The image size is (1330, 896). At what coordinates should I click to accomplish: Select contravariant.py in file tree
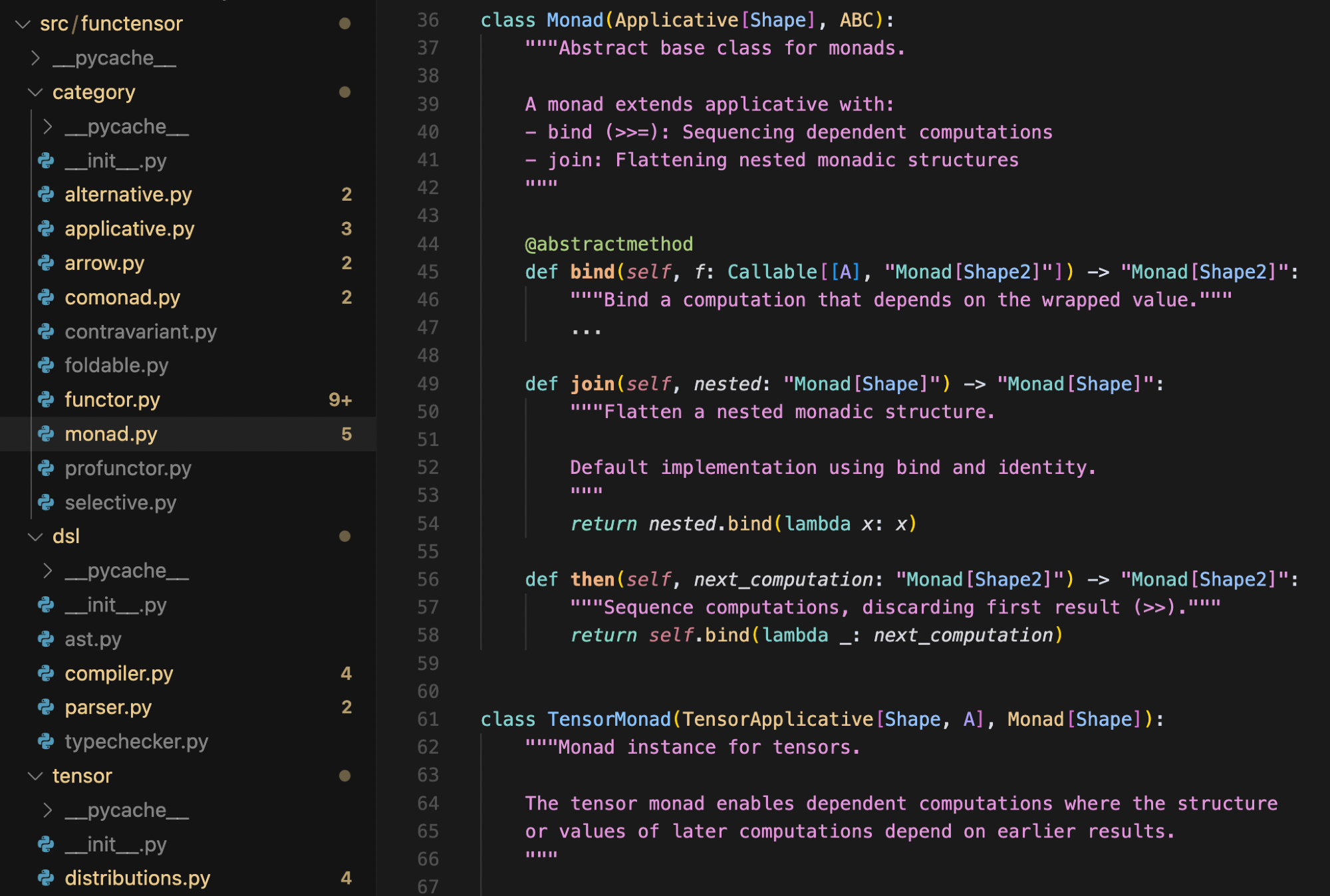(x=140, y=332)
